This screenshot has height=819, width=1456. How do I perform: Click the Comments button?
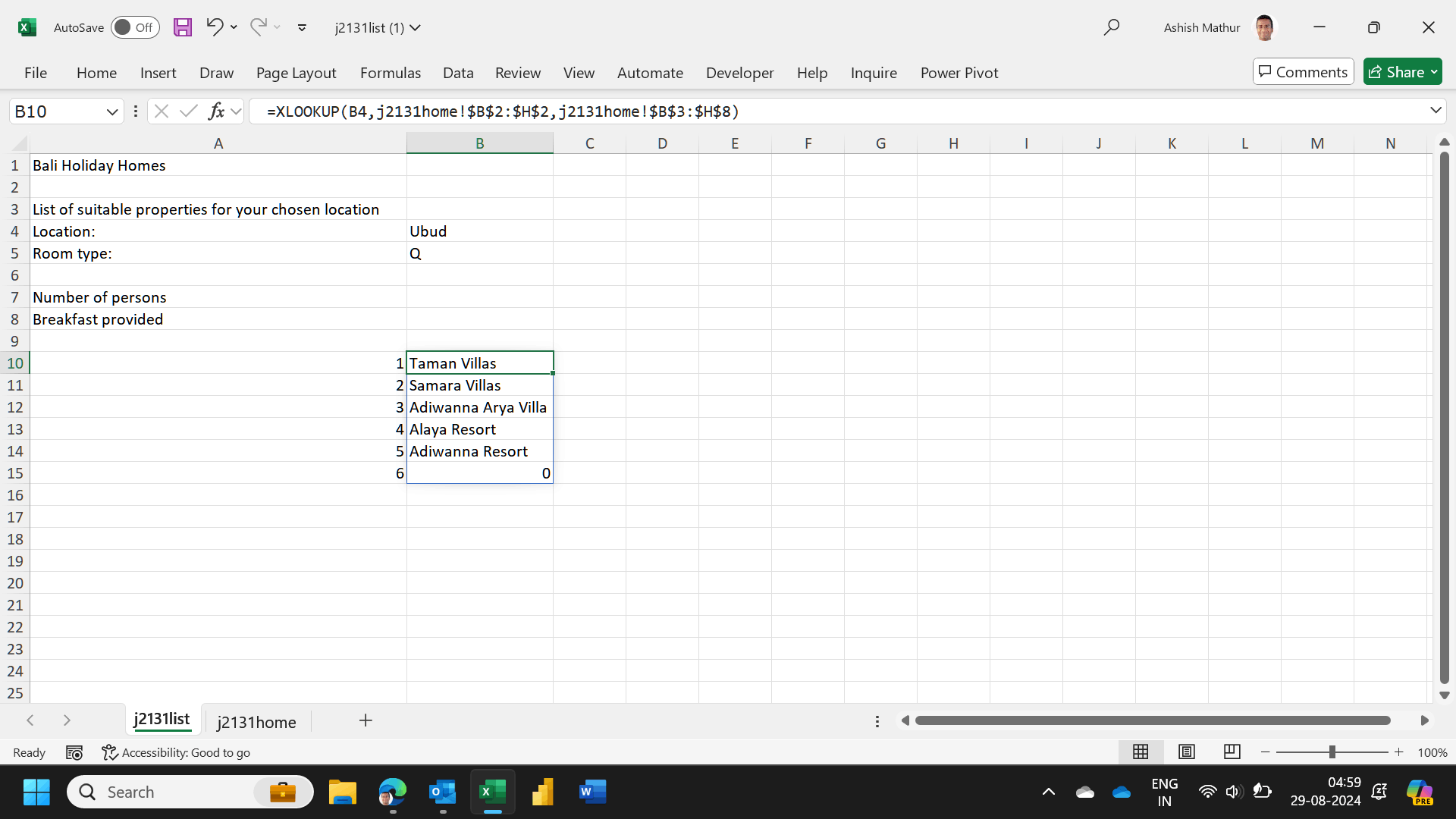[1303, 72]
